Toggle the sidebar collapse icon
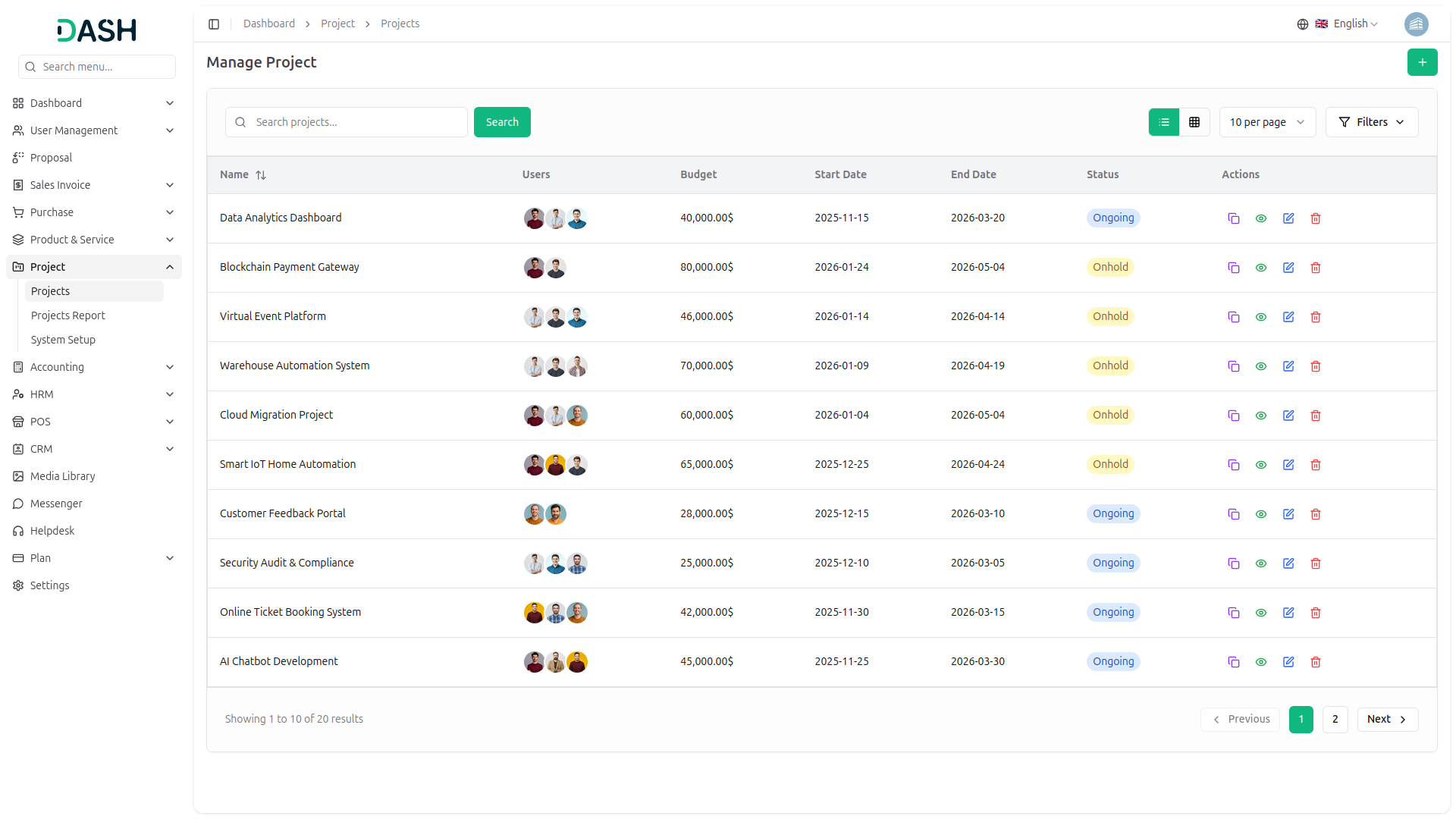The image size is (1456, 819). coord(214,24)
